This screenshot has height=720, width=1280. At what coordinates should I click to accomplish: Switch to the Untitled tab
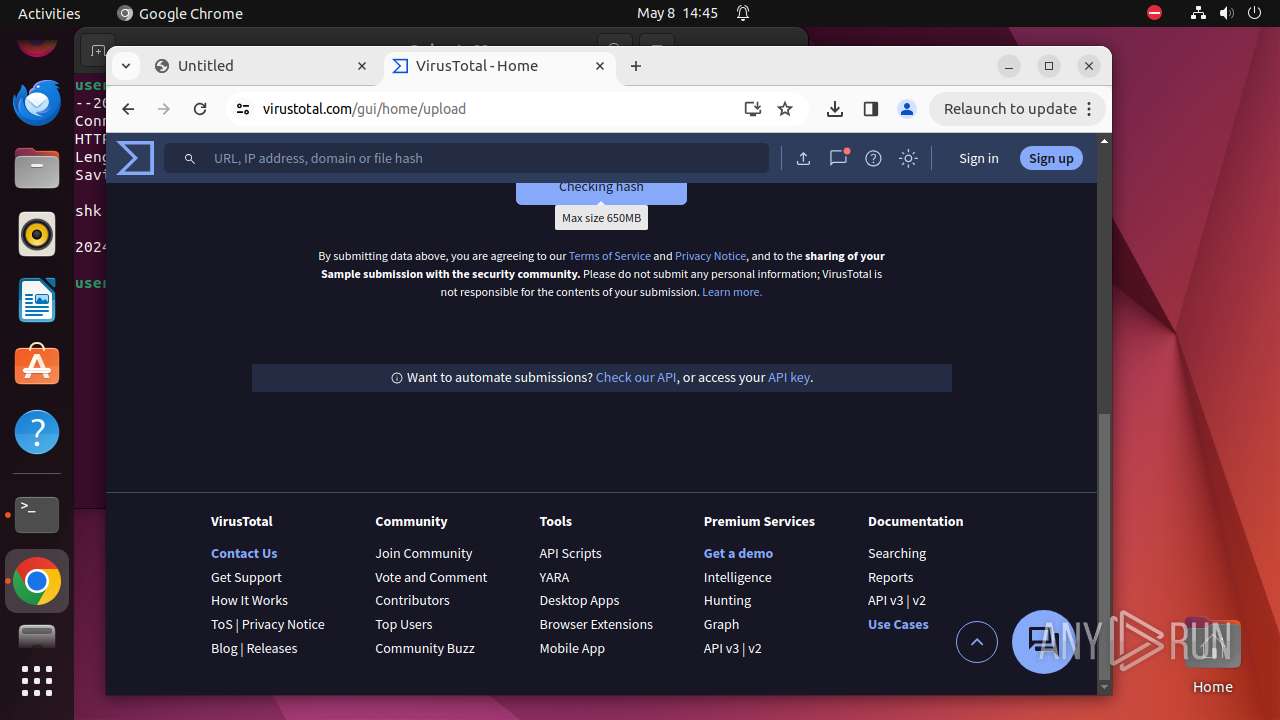262,66
